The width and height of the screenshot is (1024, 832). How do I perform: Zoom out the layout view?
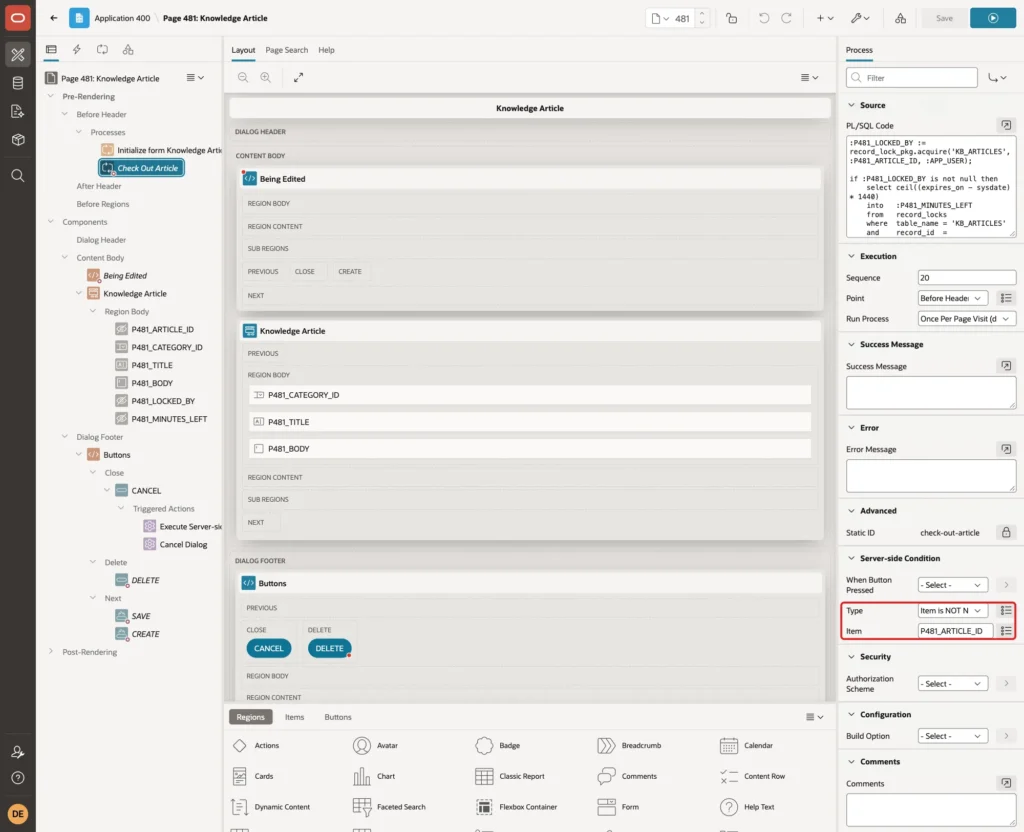[243, 78]
